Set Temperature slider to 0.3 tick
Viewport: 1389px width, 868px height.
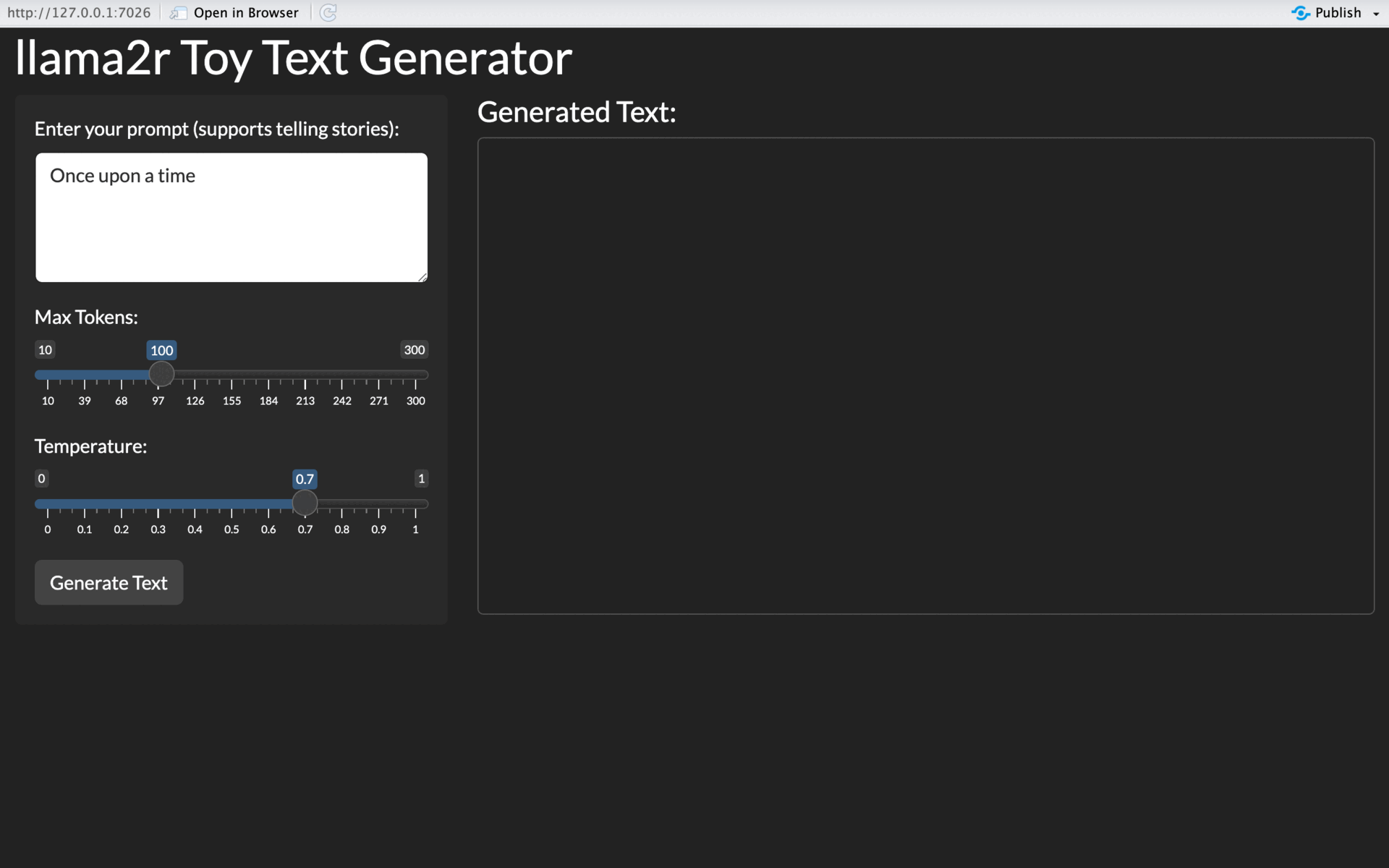pos(158,503)
